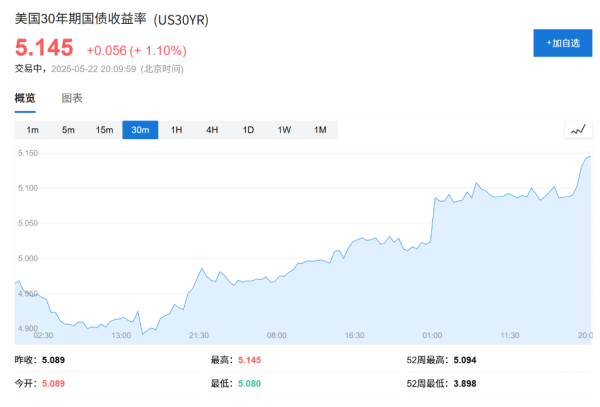The width and height of the screenshot is (600, 407).
Task: Select the 15m interval
Action: click(x=104, y=130)
